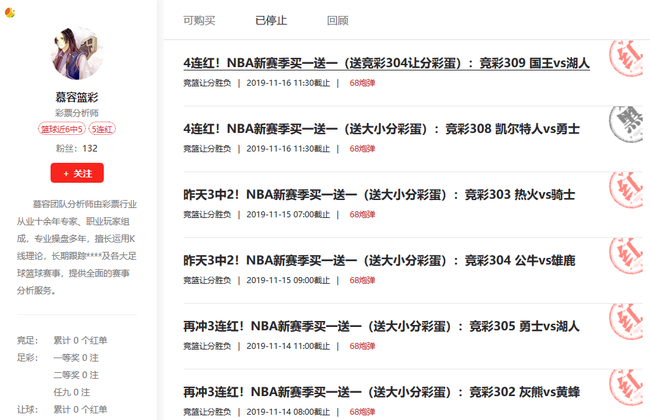Switch to the 可购买 tab
The height and width of the screenshot is (420, 650).
(199, 20)
